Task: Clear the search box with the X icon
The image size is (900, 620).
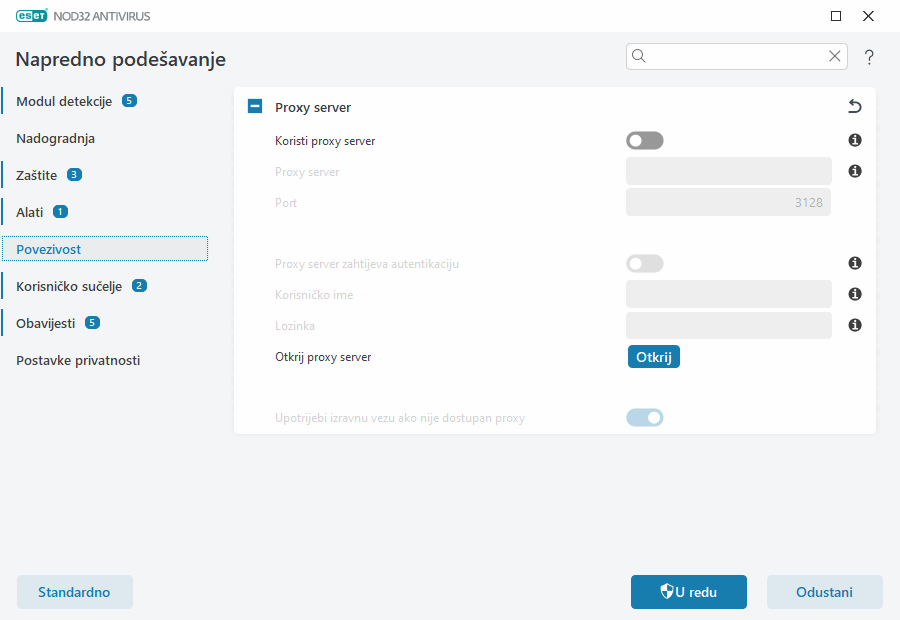Action: pyautogui.click(x=835, y=56)
